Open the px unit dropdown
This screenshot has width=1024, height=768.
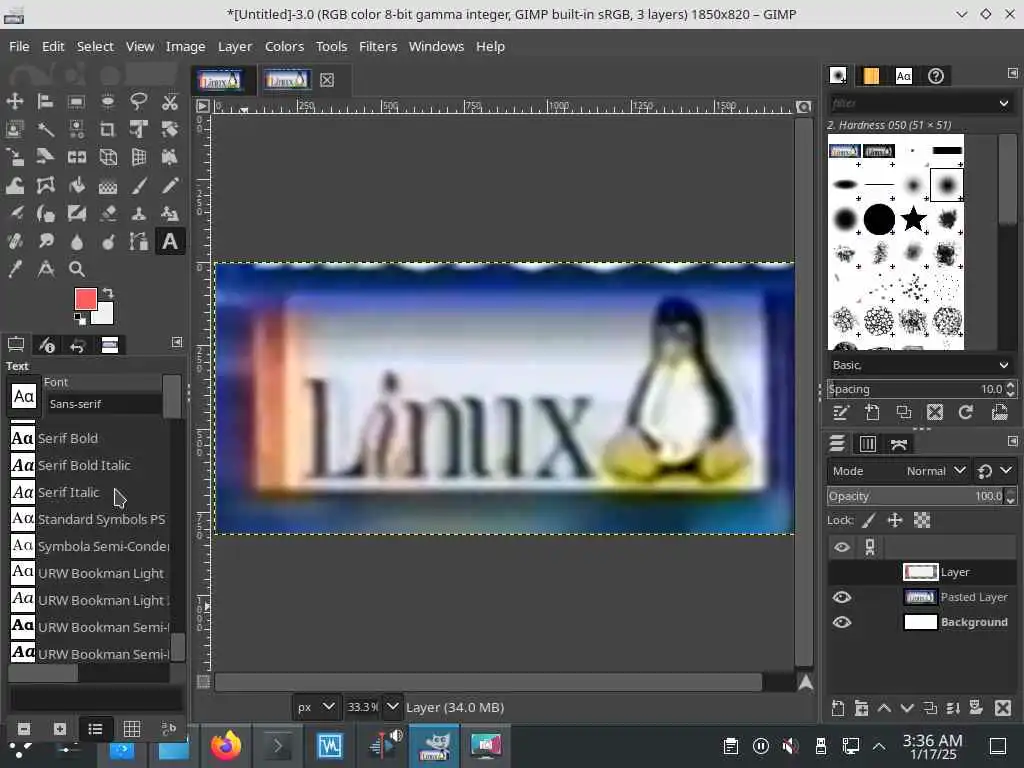click(316, 707)
